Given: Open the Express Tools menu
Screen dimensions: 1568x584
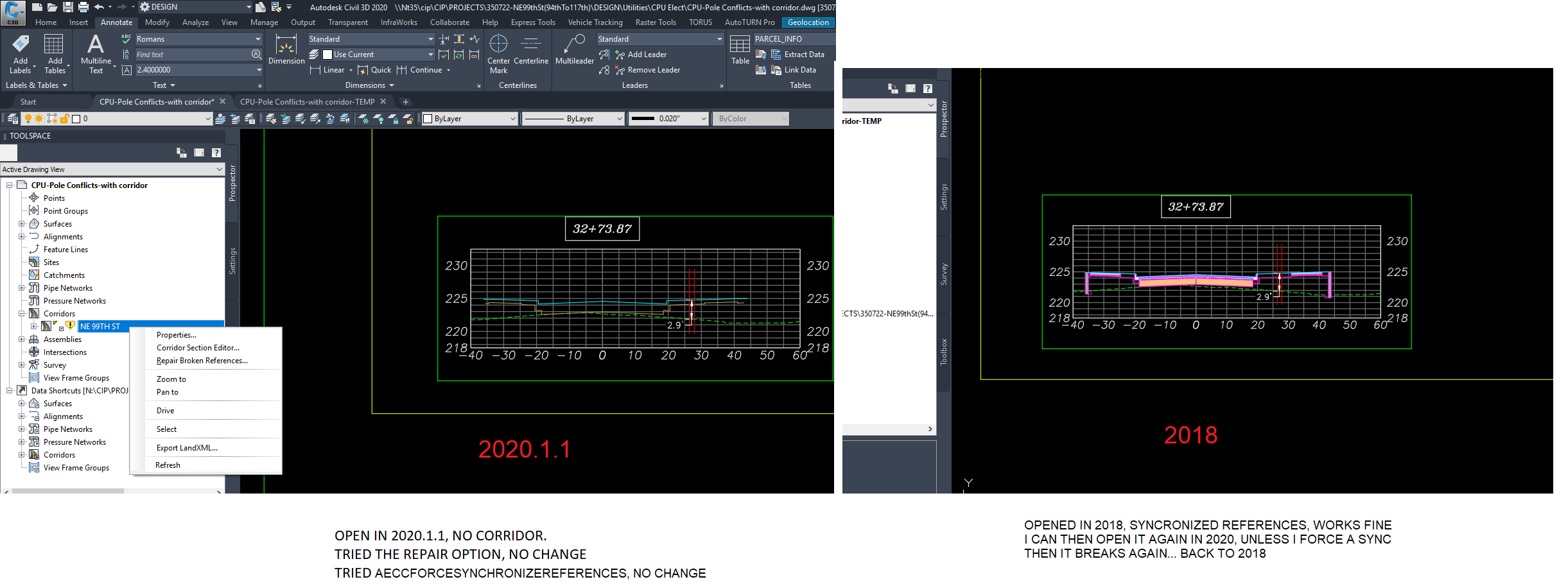Looking at the screenshot, I should tap(533, 22).
